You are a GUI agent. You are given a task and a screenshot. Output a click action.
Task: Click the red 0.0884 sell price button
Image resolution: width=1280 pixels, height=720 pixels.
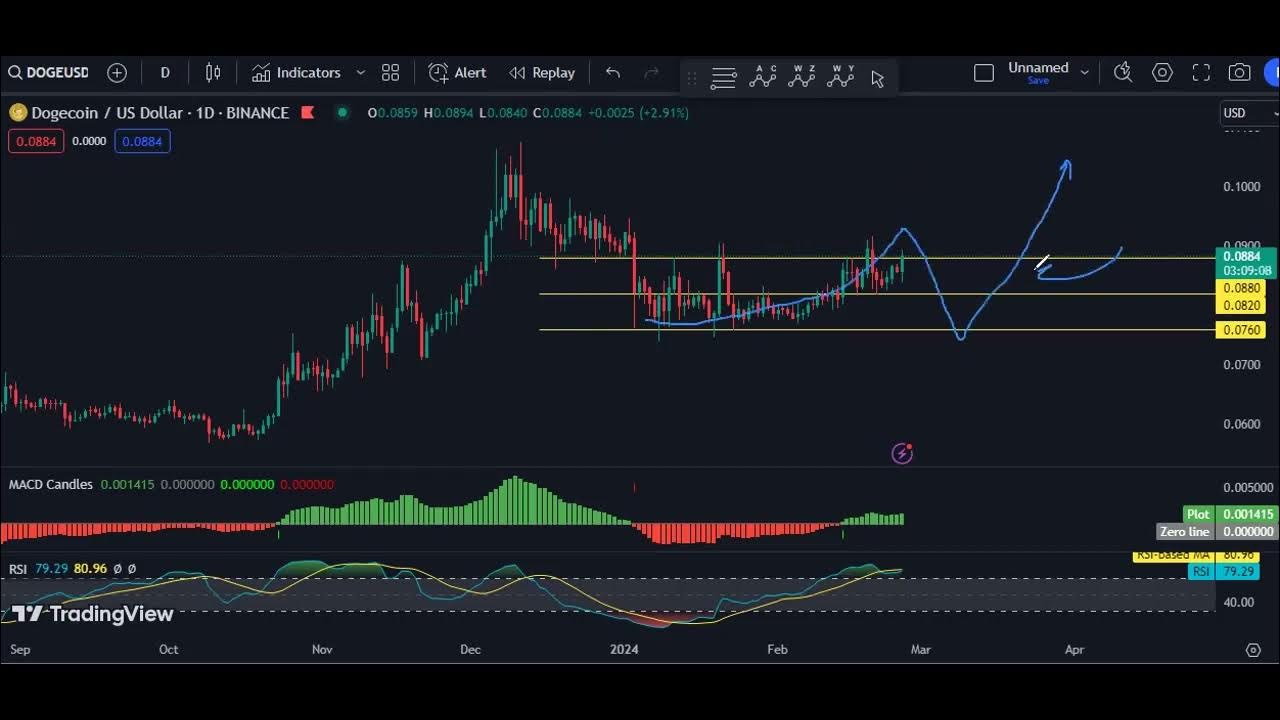pos(36,141)
